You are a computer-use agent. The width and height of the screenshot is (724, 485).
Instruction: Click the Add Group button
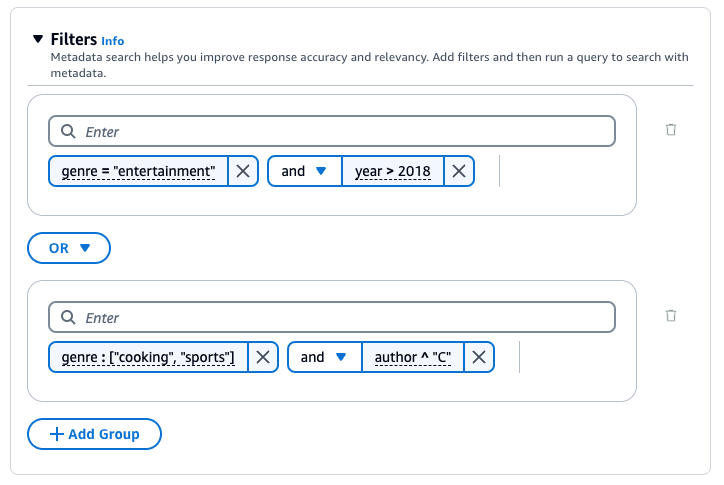94,434
